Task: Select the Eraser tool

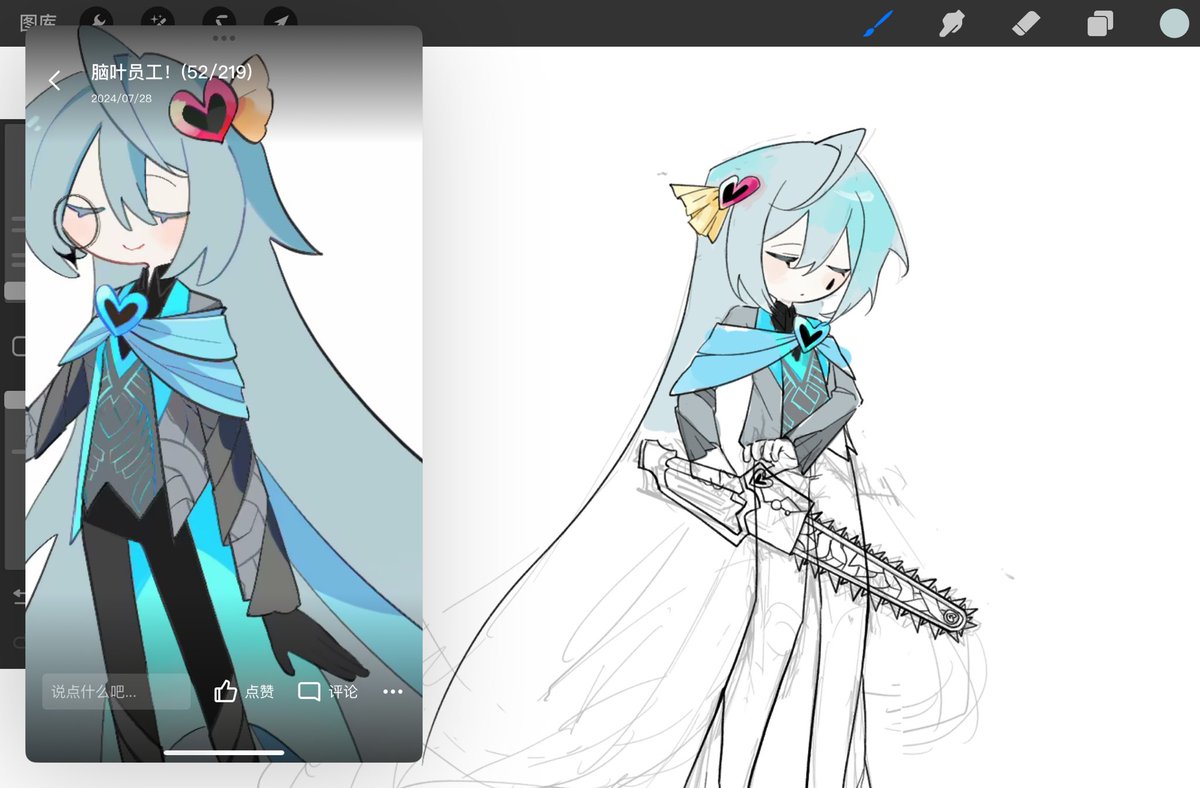Action: click(x=1026, y=23)
